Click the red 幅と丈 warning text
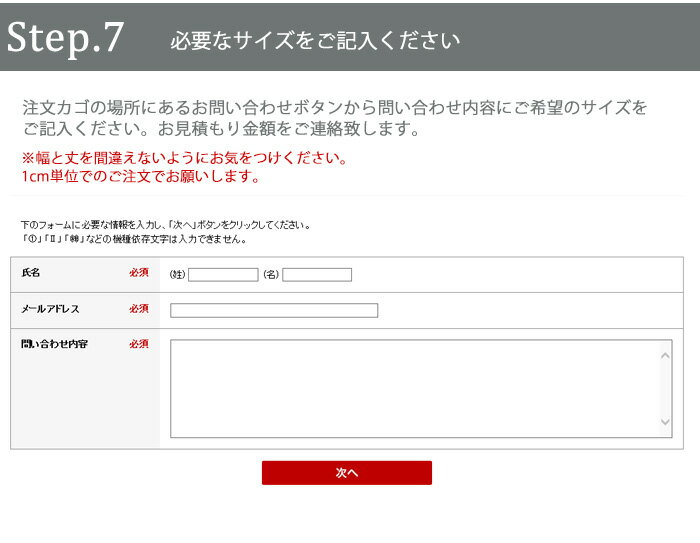The image size is (700, 543). click(x=184, y=159)
